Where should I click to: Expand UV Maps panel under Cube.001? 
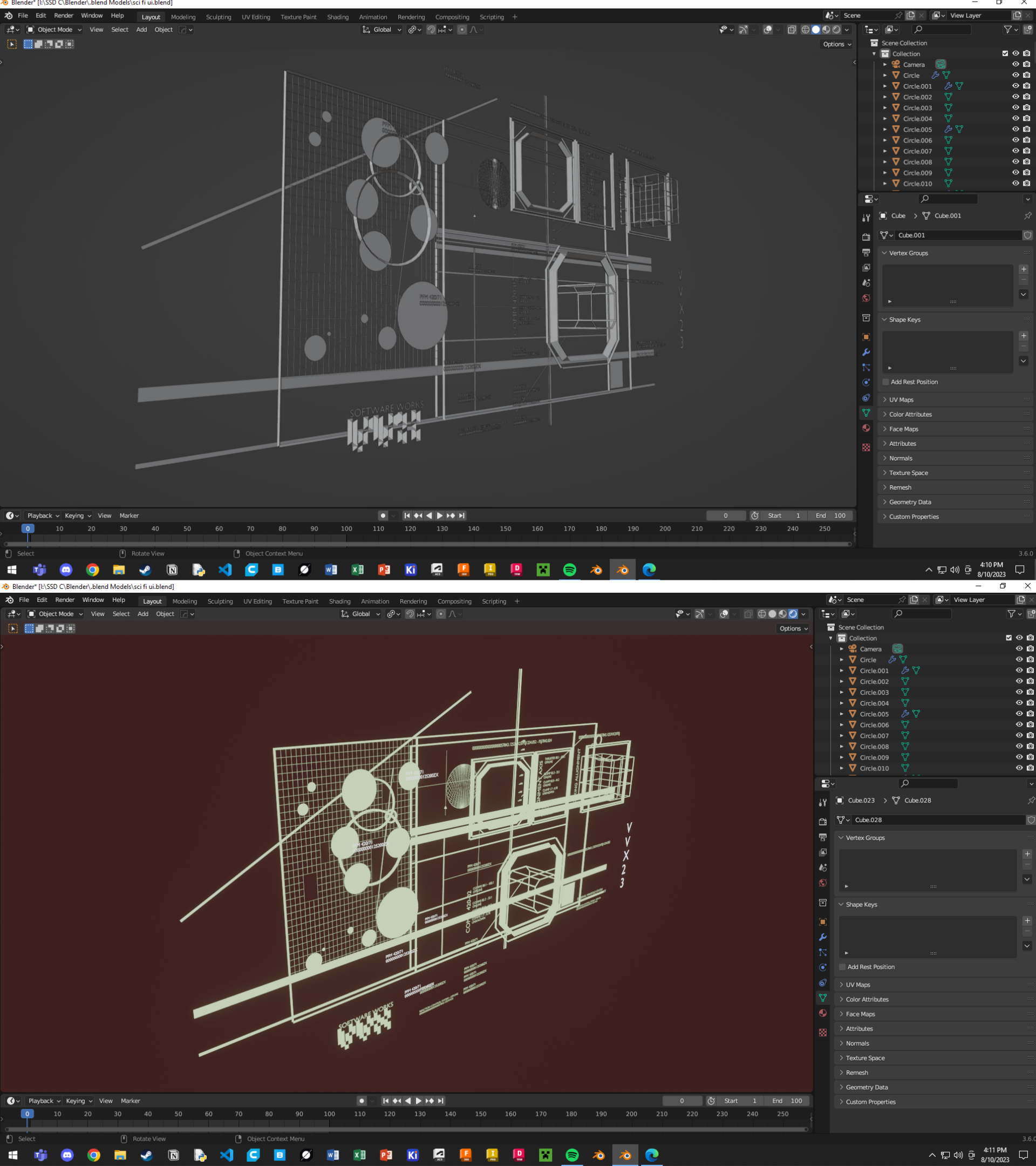[901, 400]
